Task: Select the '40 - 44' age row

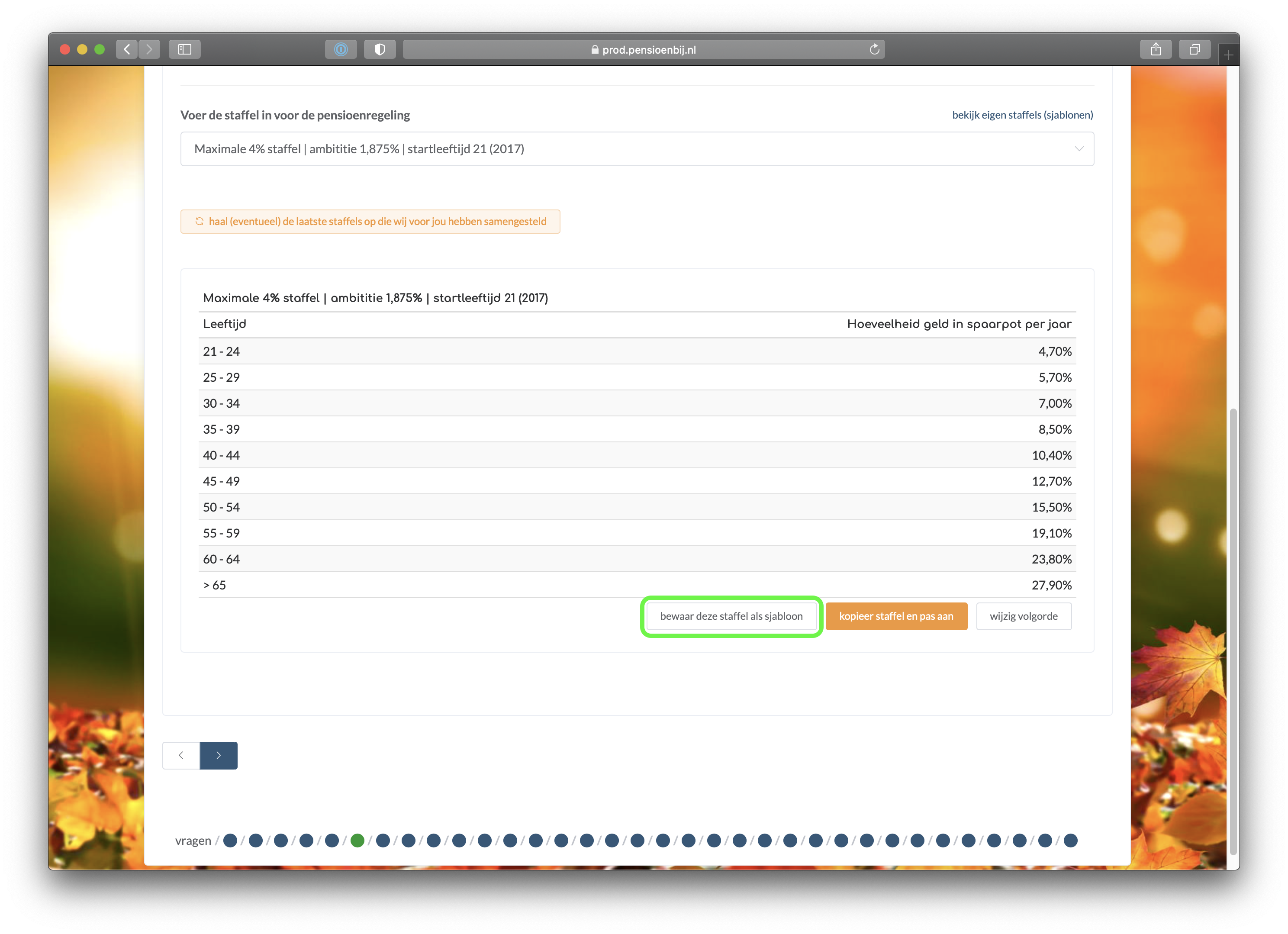Action: pyautogui.click(x=637, y=455)
